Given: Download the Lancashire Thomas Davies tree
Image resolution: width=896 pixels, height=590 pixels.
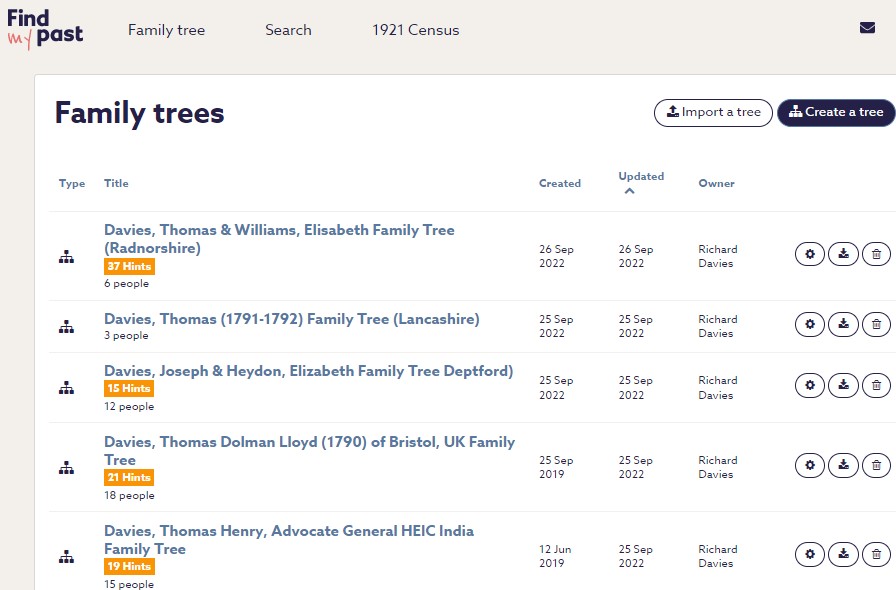Looking at the screenshot, I should 843,324.
